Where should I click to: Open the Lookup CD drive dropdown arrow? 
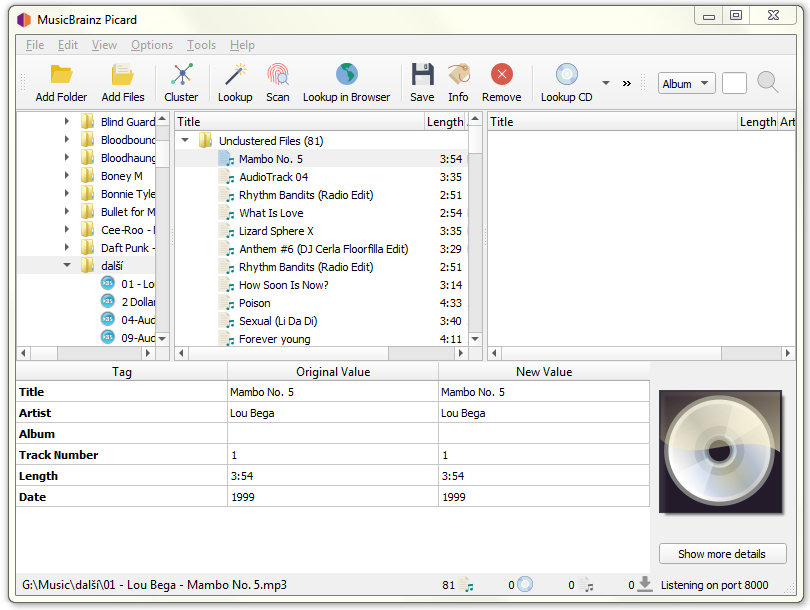click(606, 83)
